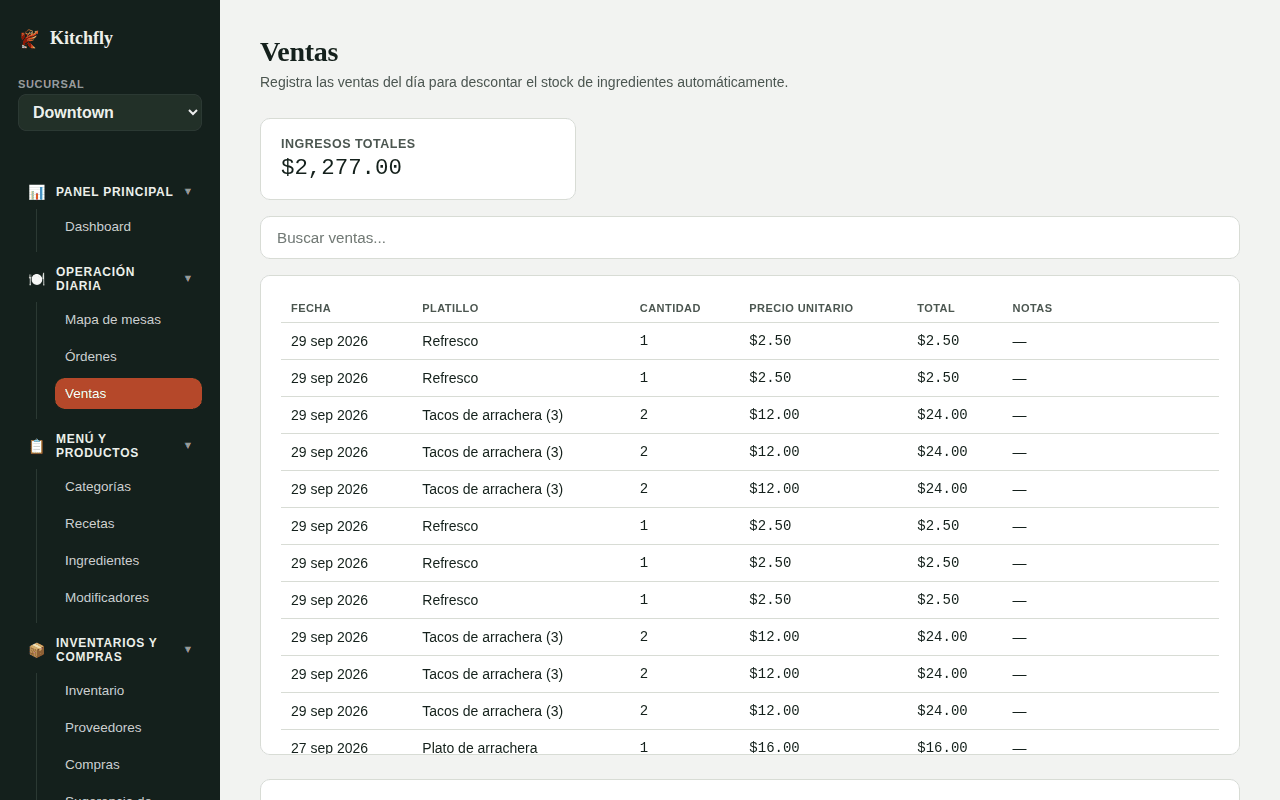Click the Inventarios y Compras box icon

(37, 650)
